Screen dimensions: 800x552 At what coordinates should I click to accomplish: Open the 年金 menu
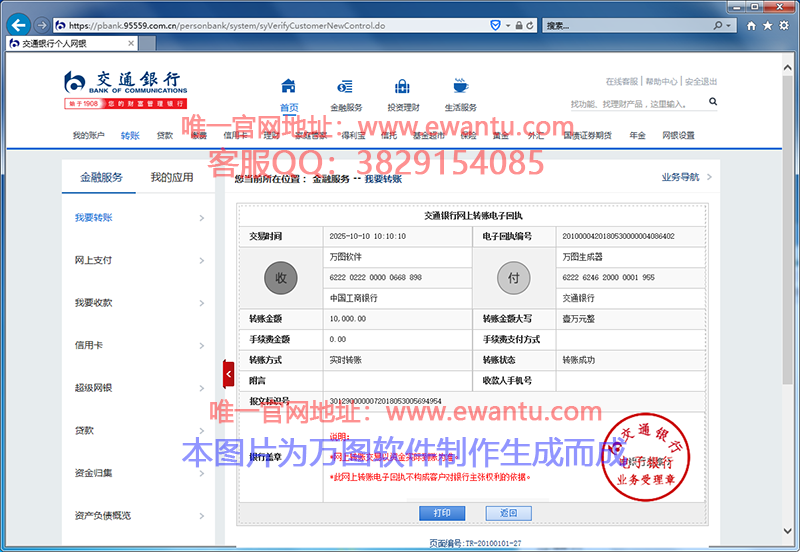(637, 135)
